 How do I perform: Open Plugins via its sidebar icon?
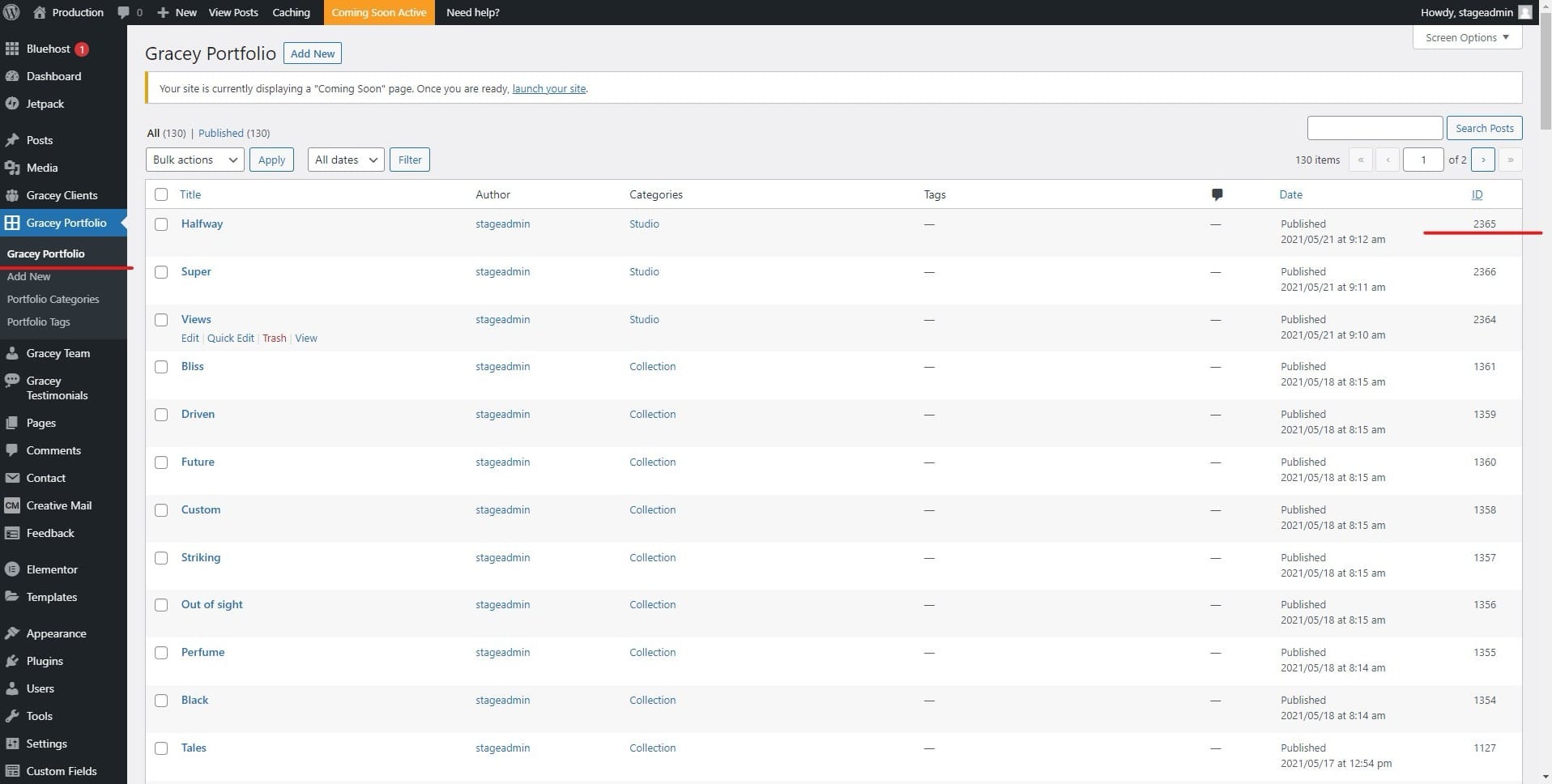pos(12,661)
